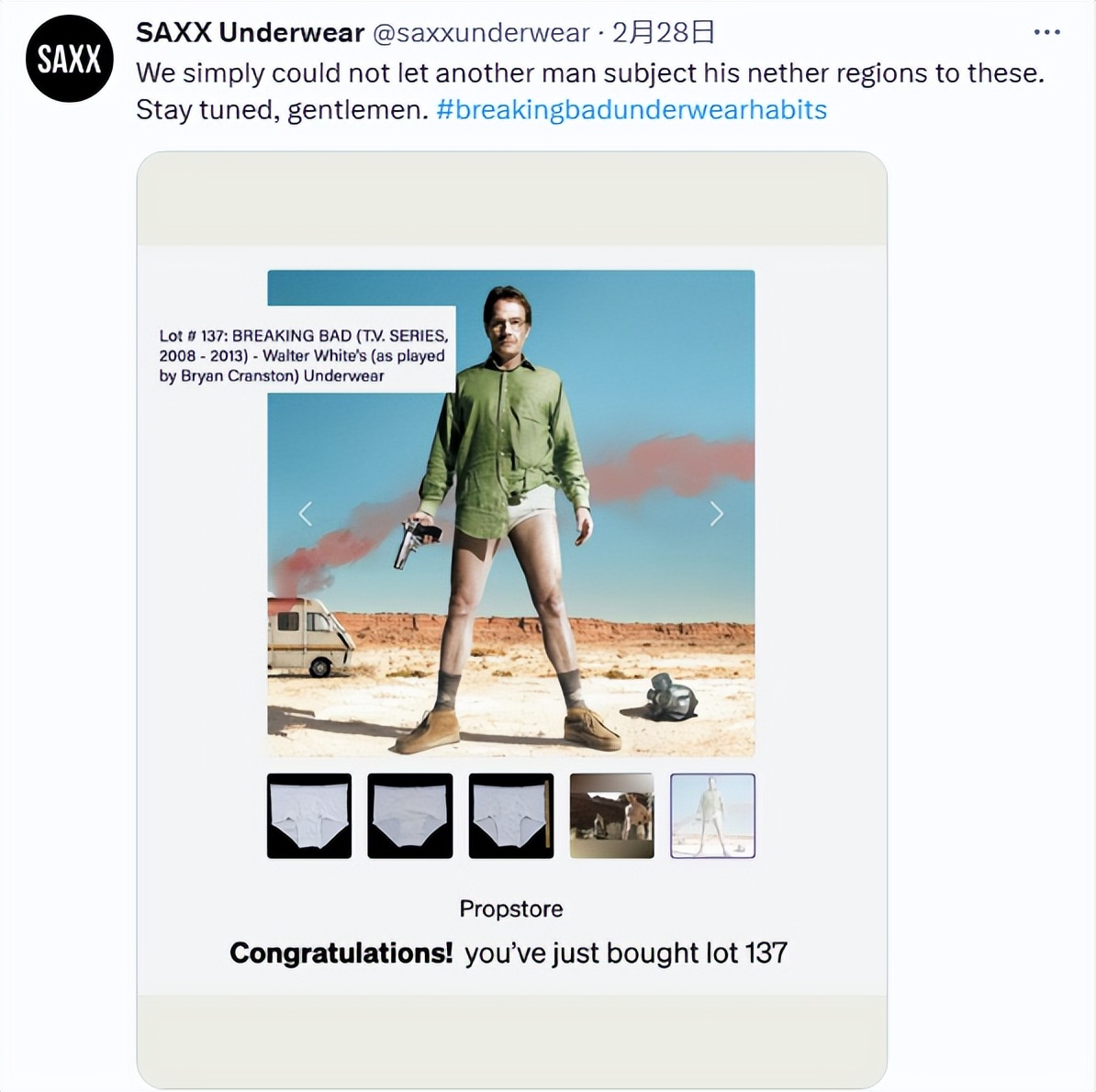Select the desert scene thumbnail

point(612,816)
